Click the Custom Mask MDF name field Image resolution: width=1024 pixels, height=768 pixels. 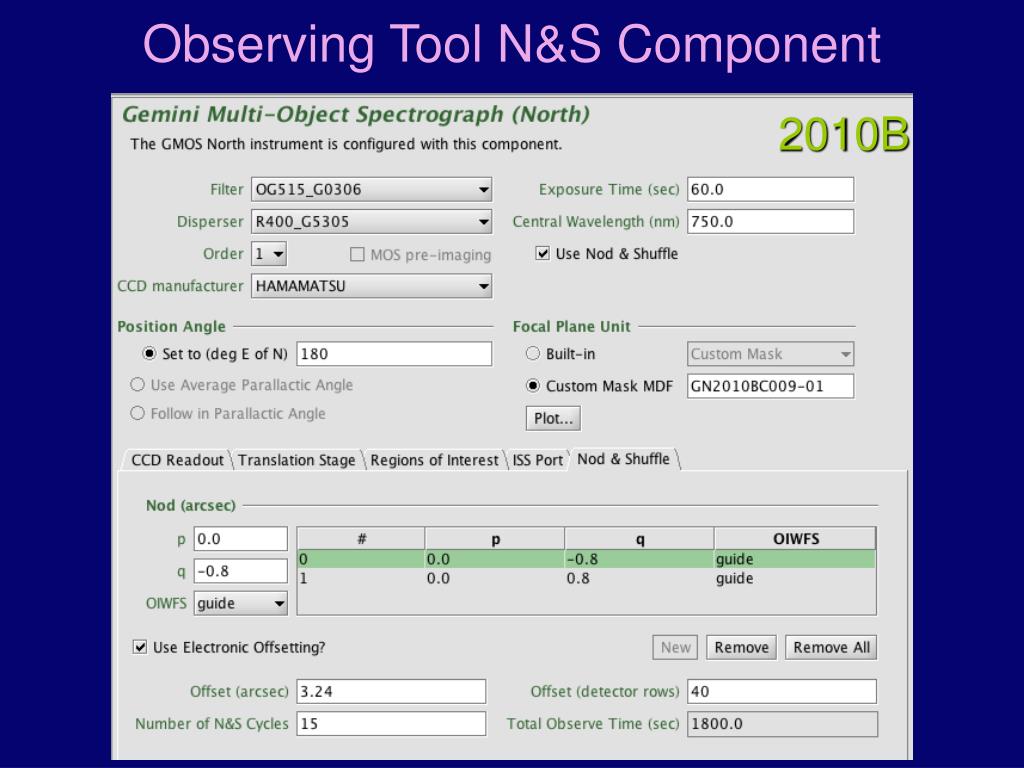(x=770, y=386)
